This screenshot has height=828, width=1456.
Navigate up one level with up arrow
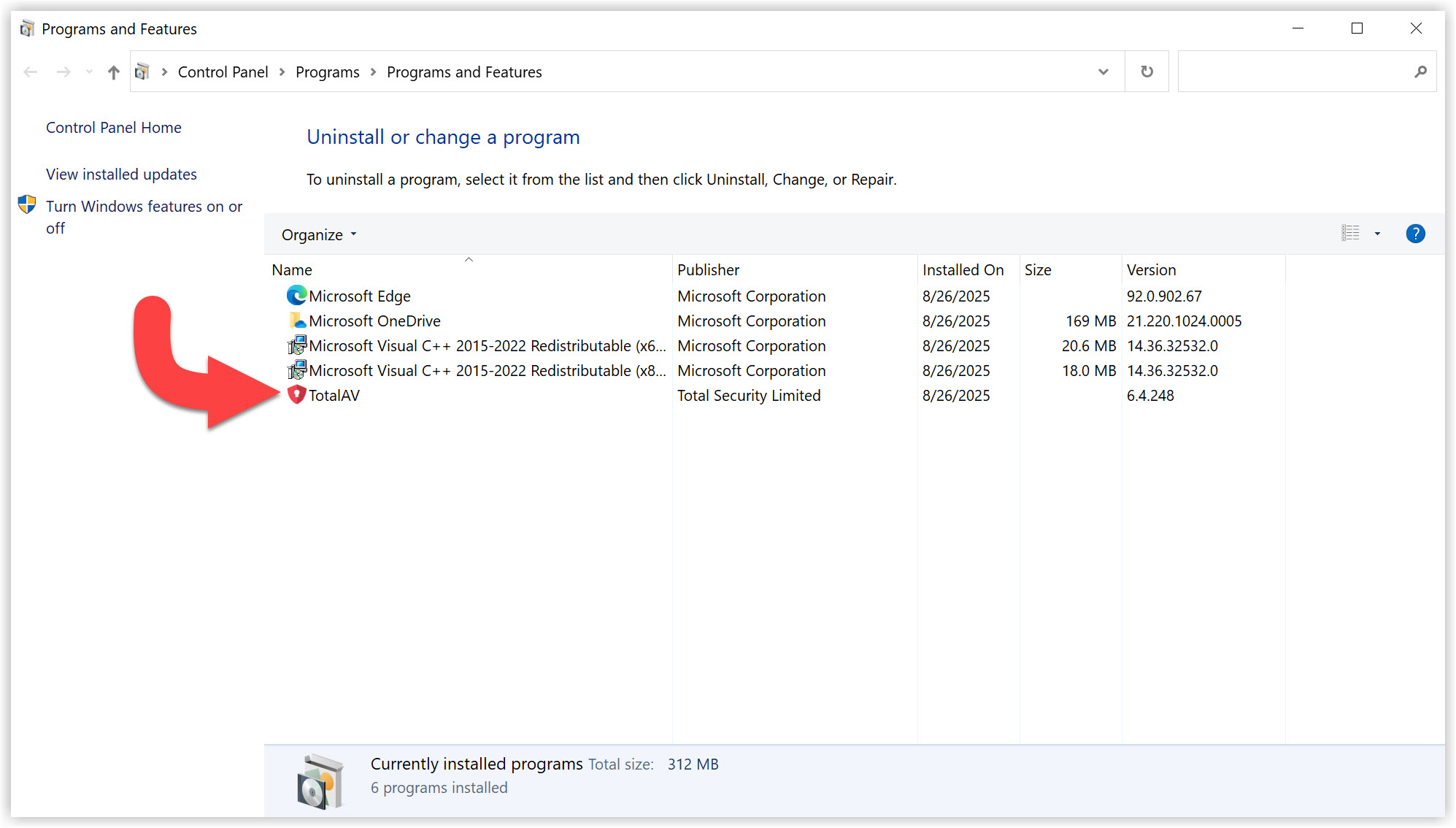coord(113,72)
